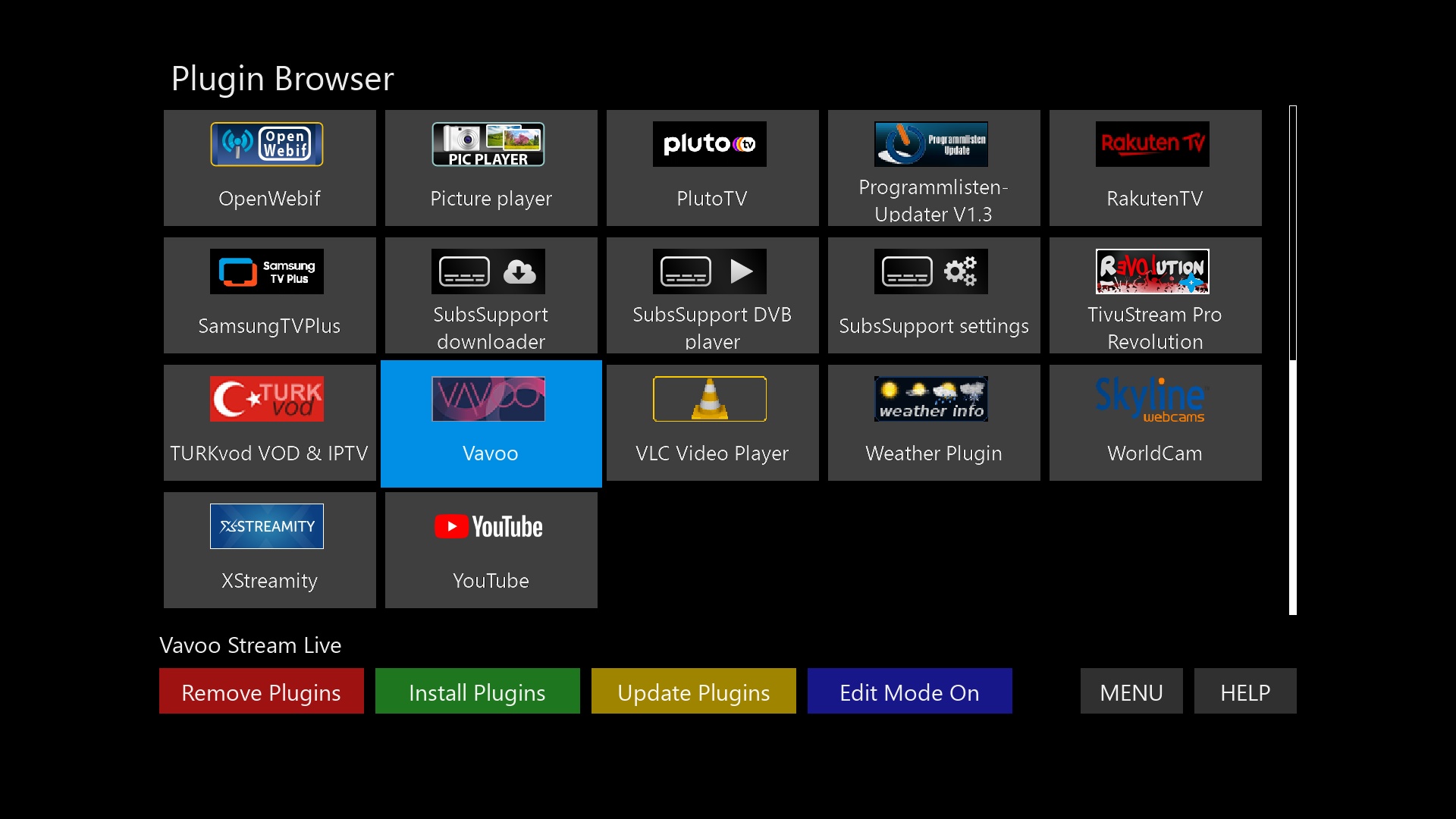Launch VLC Video Player cone icon
Viewport: 1456px width, 819px height.
pos(710,399)
